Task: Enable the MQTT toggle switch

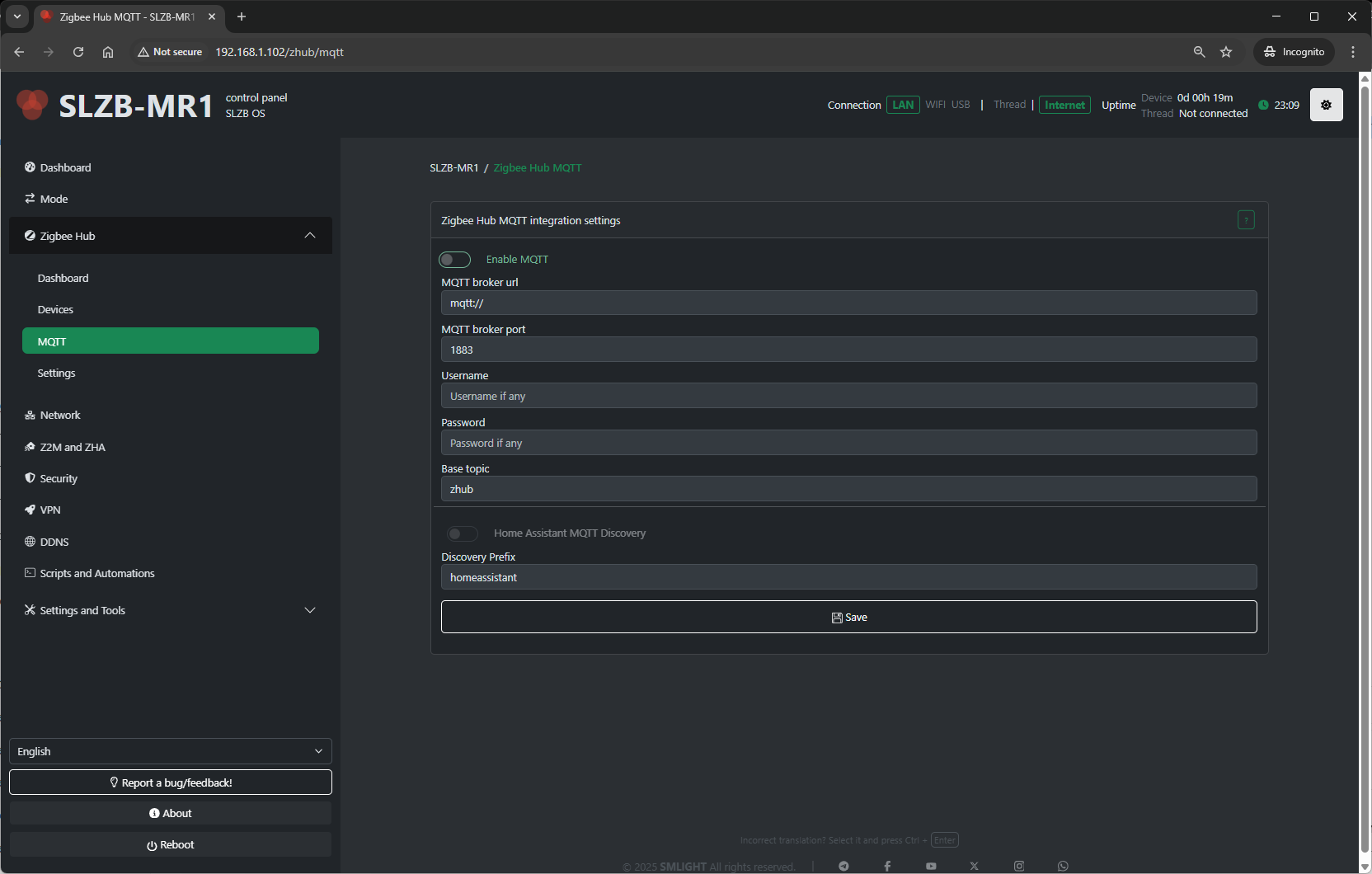Action: (454, 260)
